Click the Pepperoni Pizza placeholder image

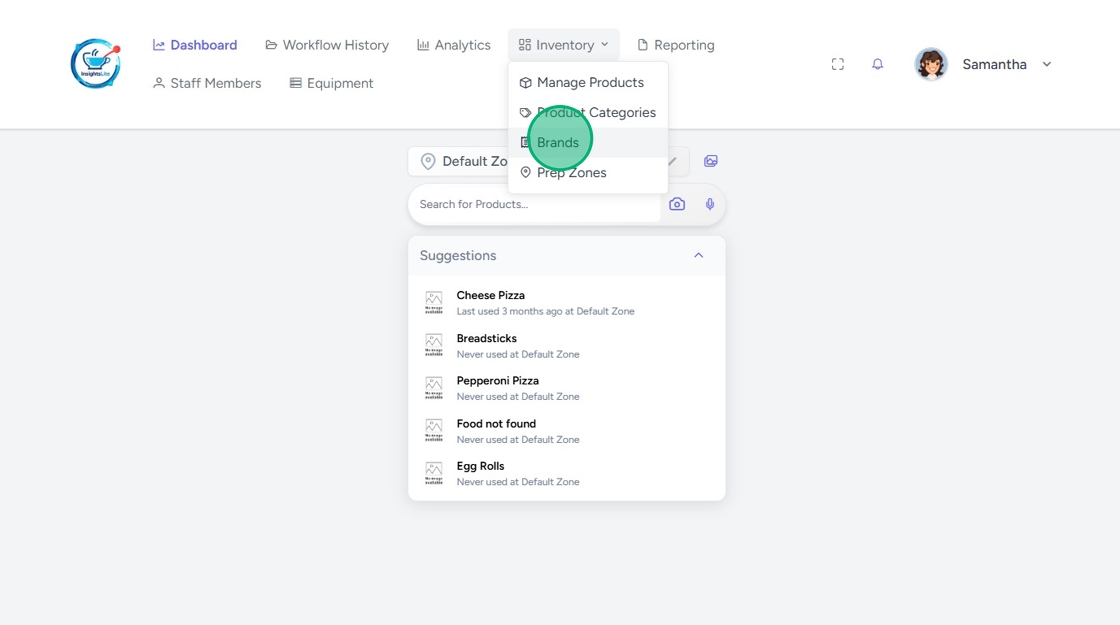click(434, 388)
